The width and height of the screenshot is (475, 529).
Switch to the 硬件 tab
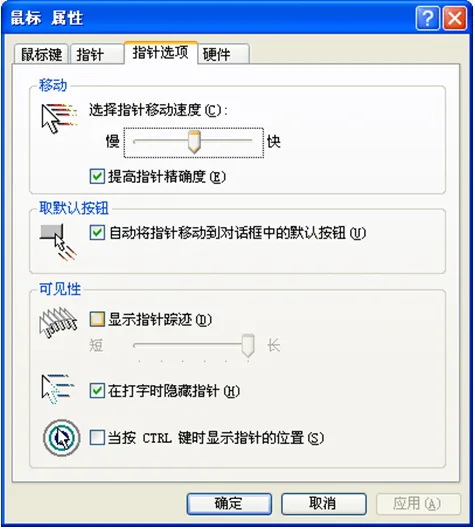pos(224,54)
